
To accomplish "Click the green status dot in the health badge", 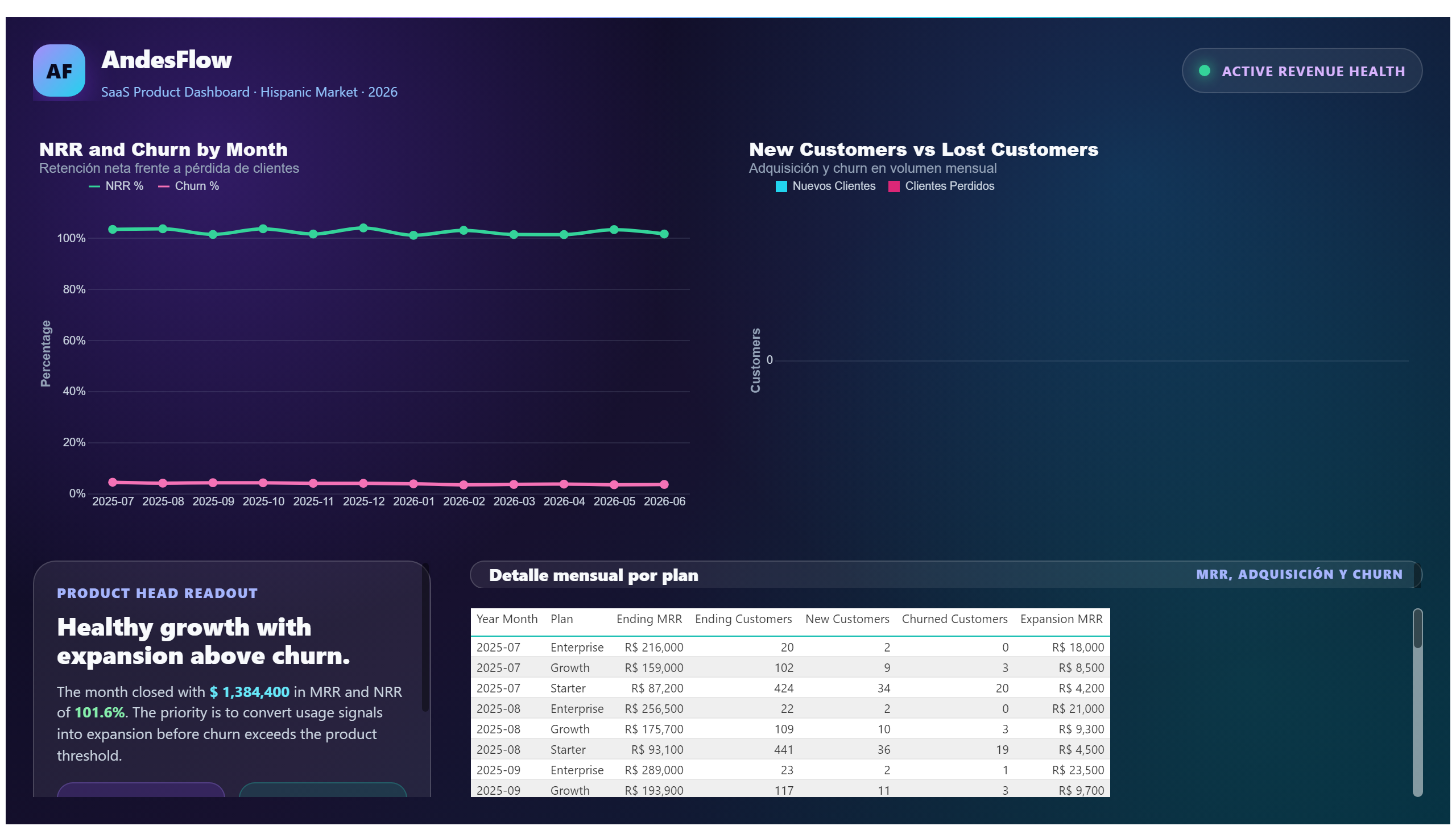I will 1204,70.
